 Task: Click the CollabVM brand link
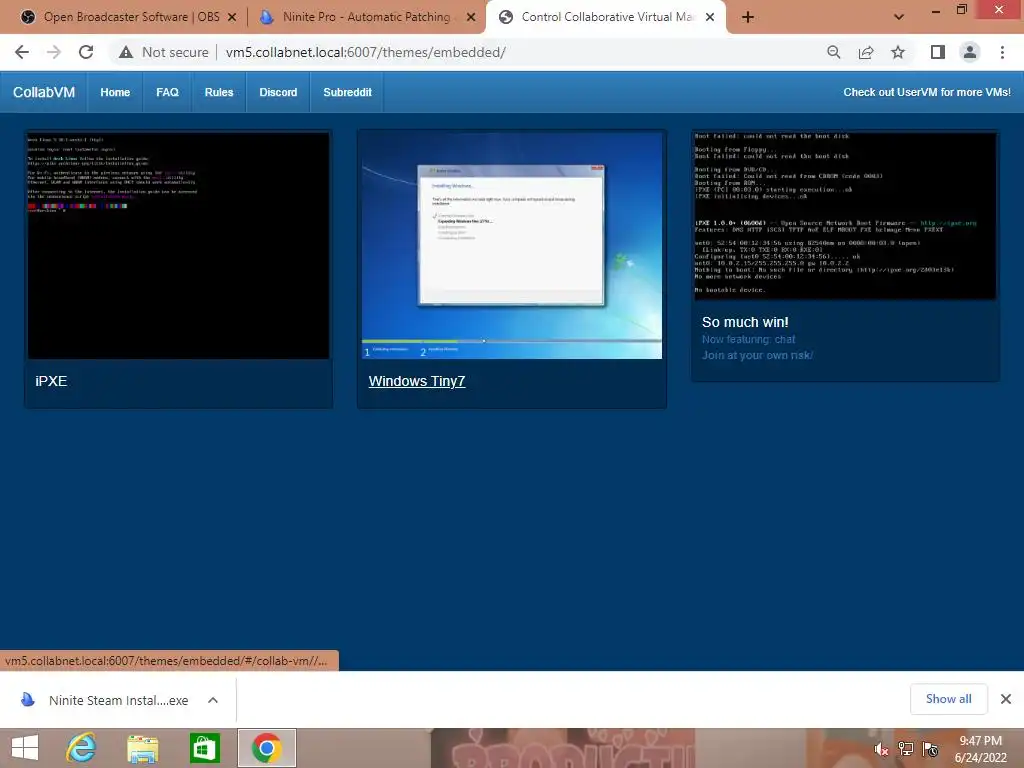click(44, 92)
